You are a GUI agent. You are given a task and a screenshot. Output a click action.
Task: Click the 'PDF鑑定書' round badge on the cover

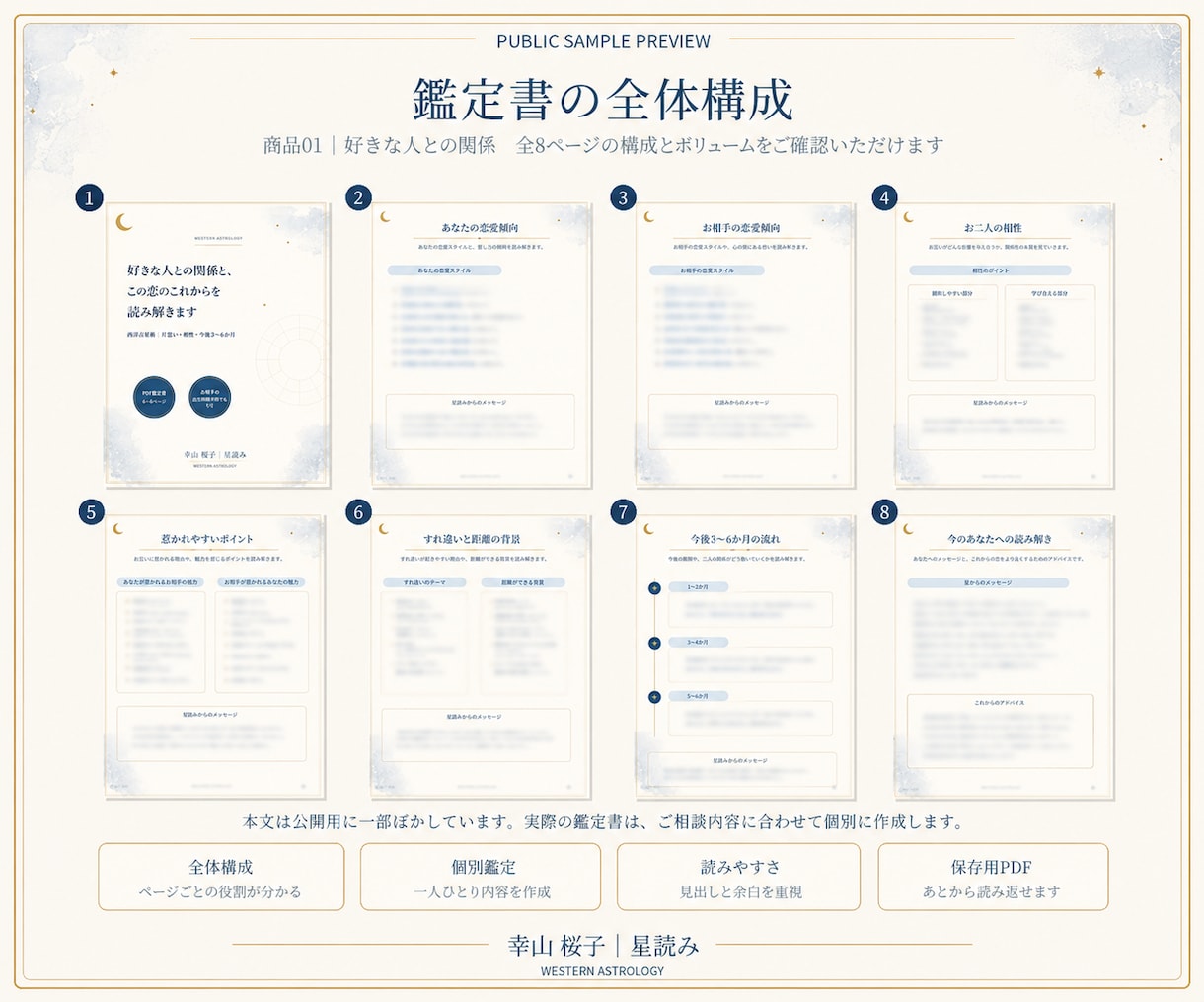tap(154, 397)
